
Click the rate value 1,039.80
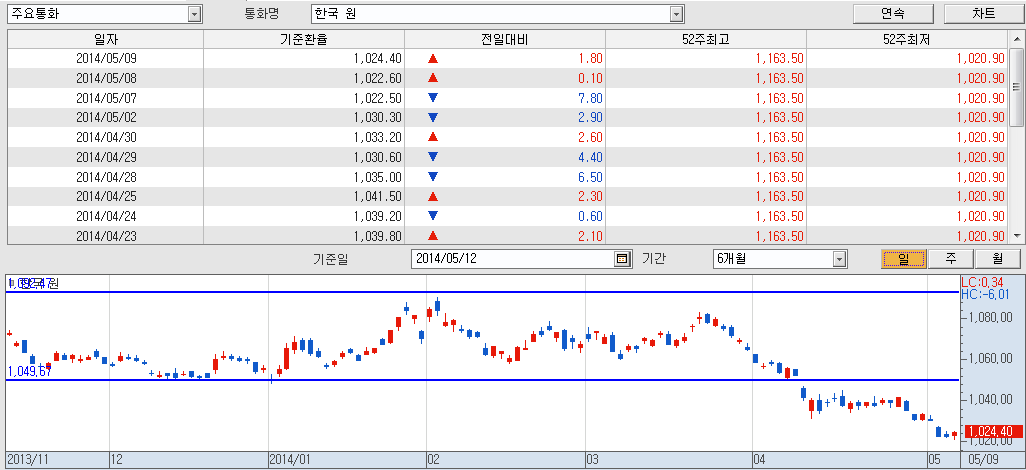[x=378, y=235]
